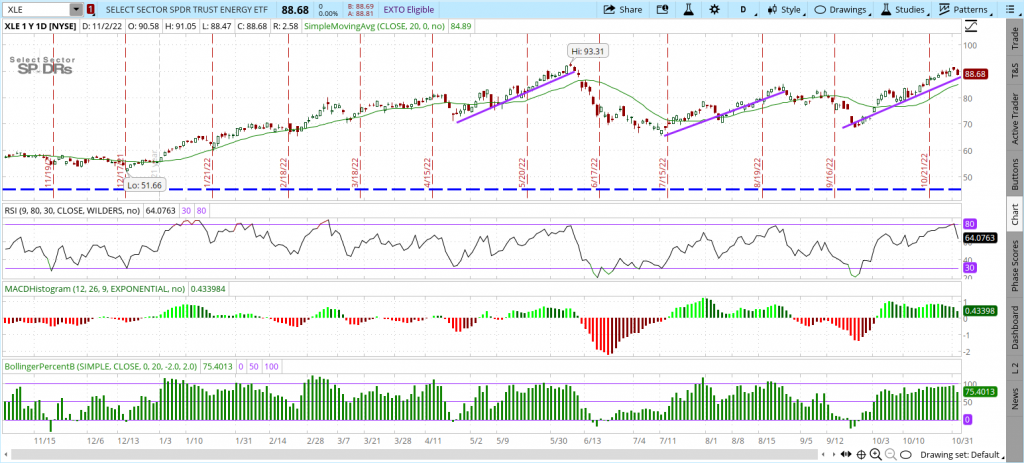Open chart settings gear icon
The width and height of the screenshot is (1024, 463).
point(714,10)
